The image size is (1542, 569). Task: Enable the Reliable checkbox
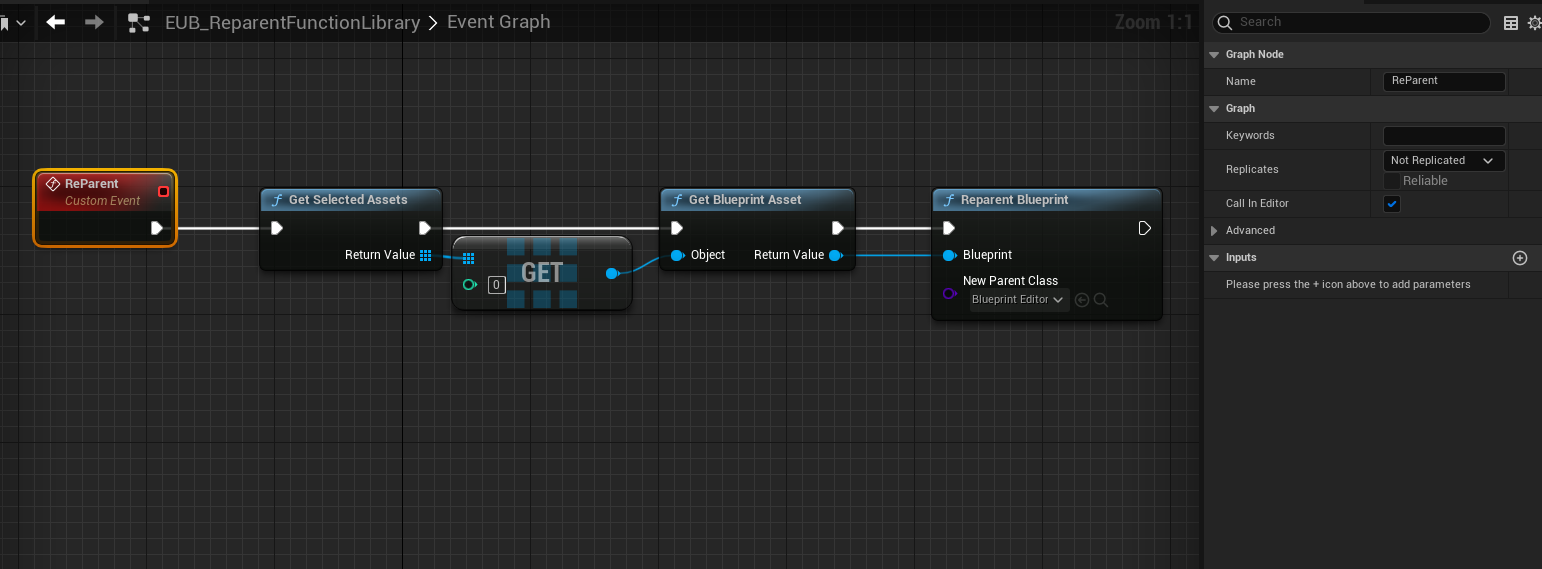(1392, 181)
